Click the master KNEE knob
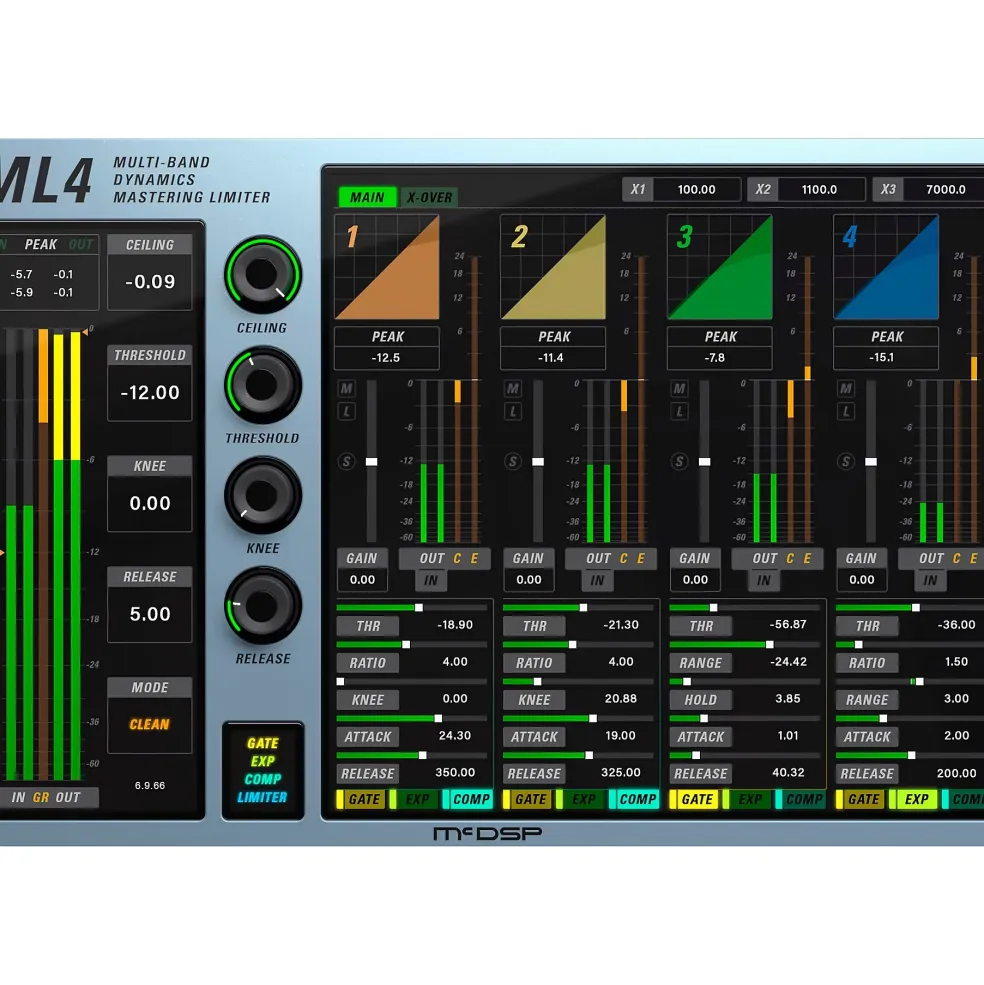The width and height of the screenshot is (984, 985). click(263, 496)
